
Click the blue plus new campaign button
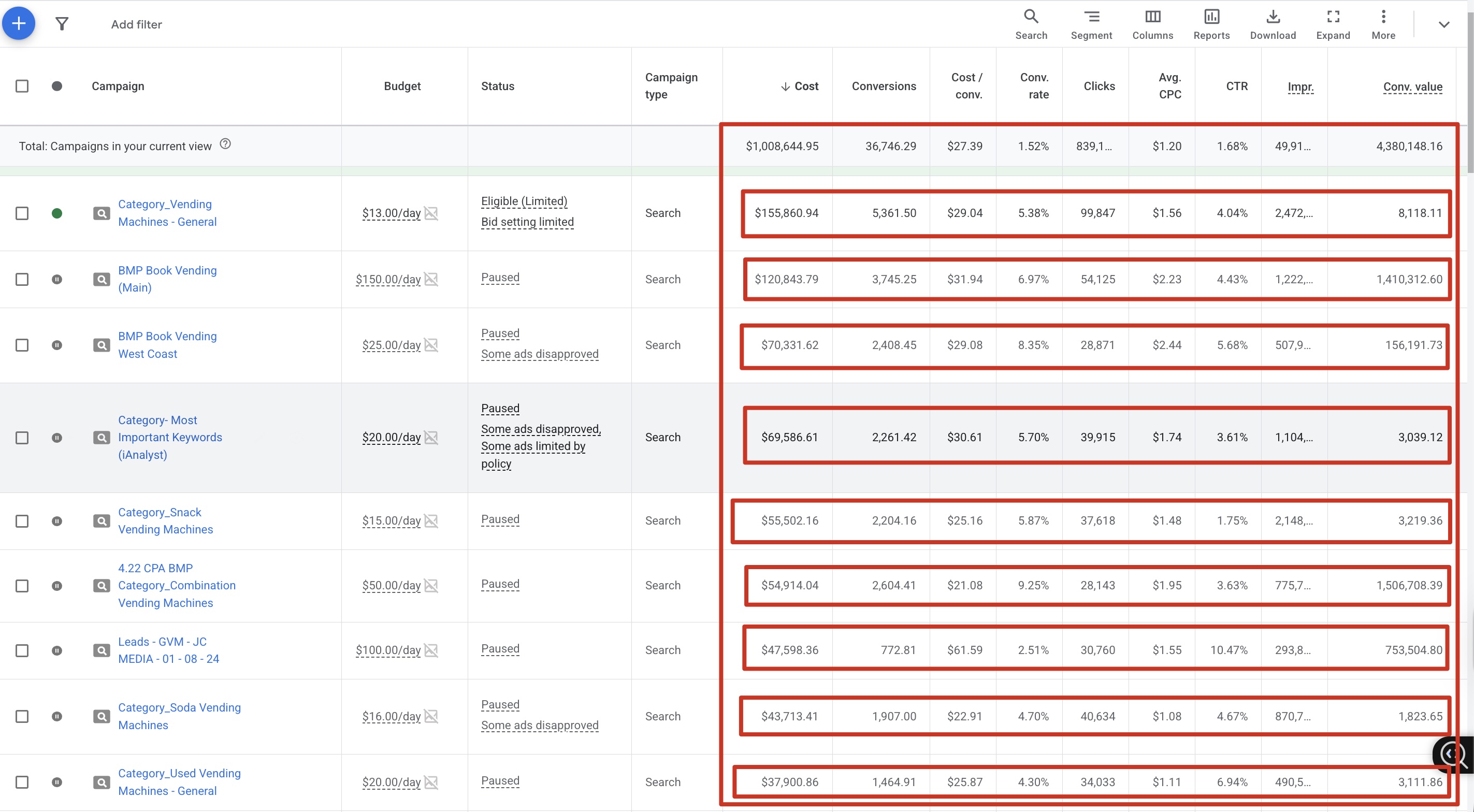tap(19, 23)
